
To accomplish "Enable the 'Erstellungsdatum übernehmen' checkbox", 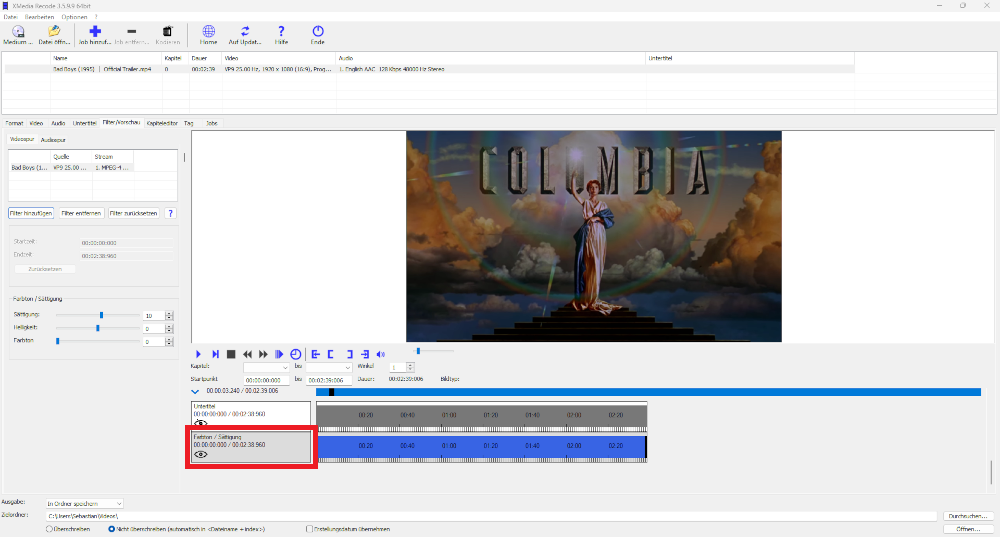I will coord(309,529).
